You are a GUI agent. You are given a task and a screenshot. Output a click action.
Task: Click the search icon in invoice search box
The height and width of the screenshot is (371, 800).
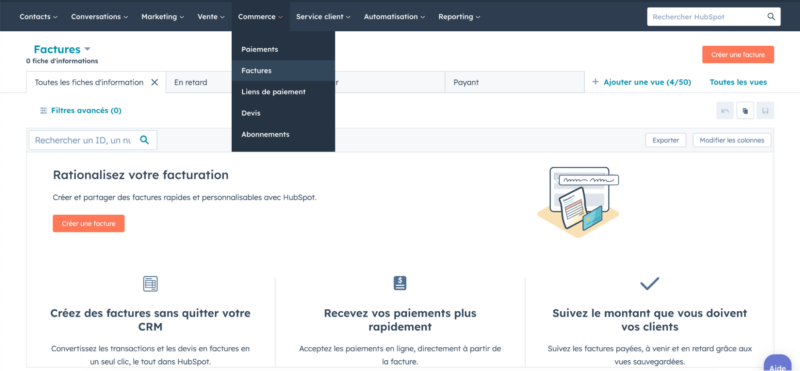(144, 140)
